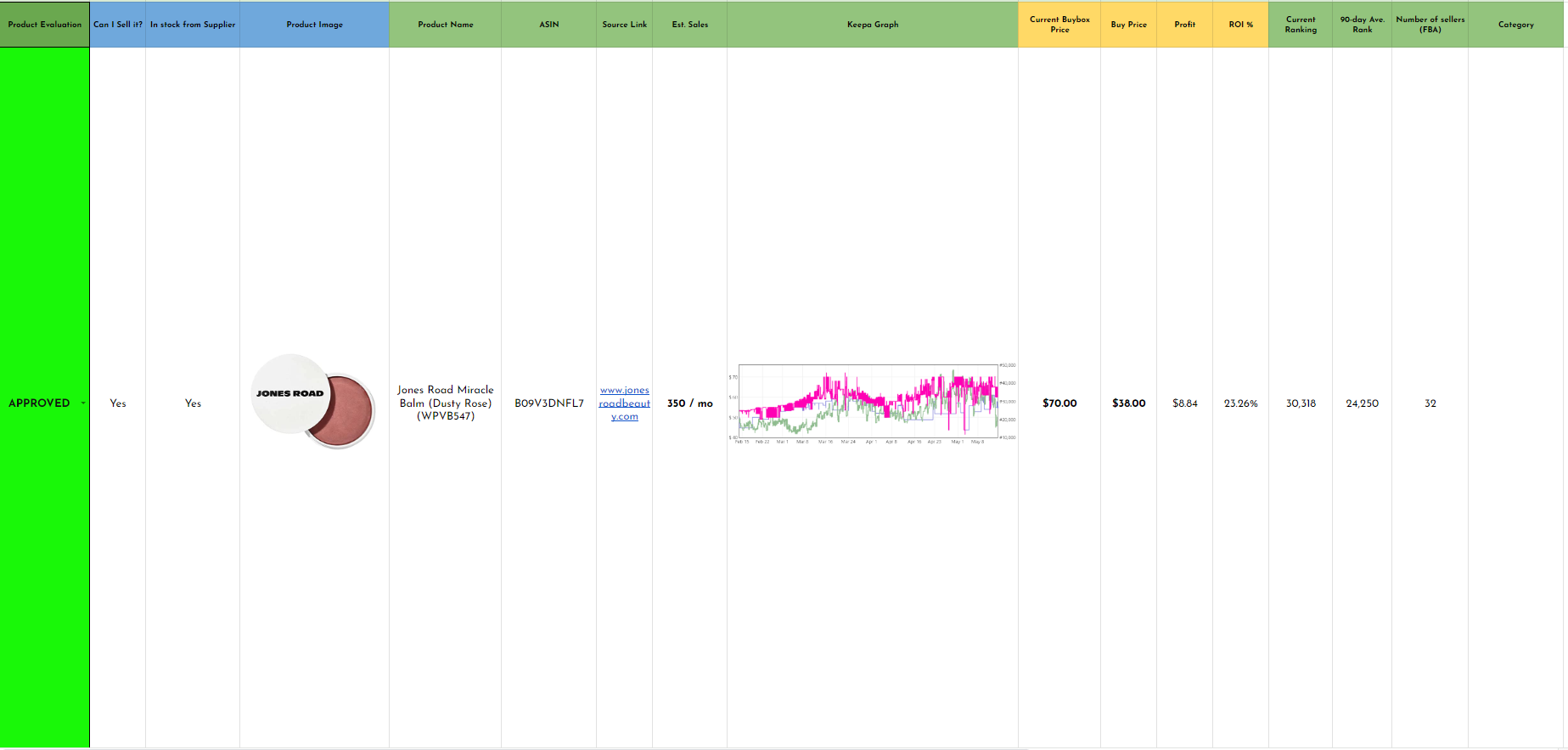Select the ASIN column header

(x=549, y=25)
